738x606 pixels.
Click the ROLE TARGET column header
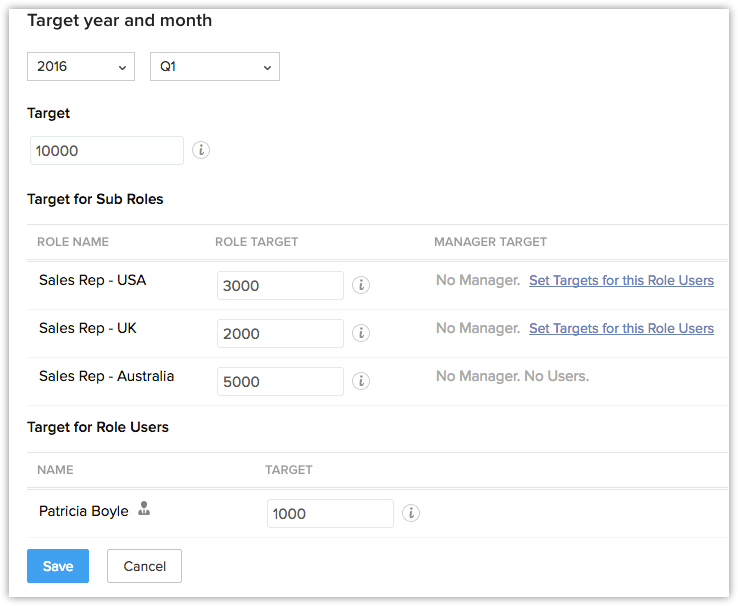[x=256, y=242]
